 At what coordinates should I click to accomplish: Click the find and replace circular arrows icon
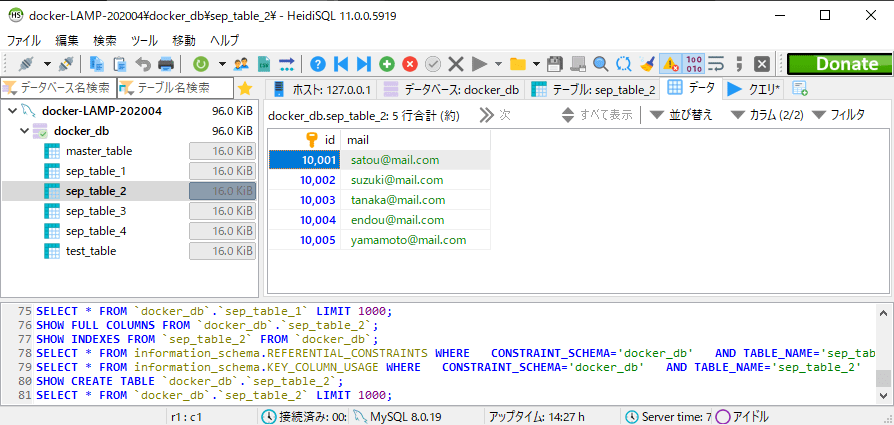(624, 64)
